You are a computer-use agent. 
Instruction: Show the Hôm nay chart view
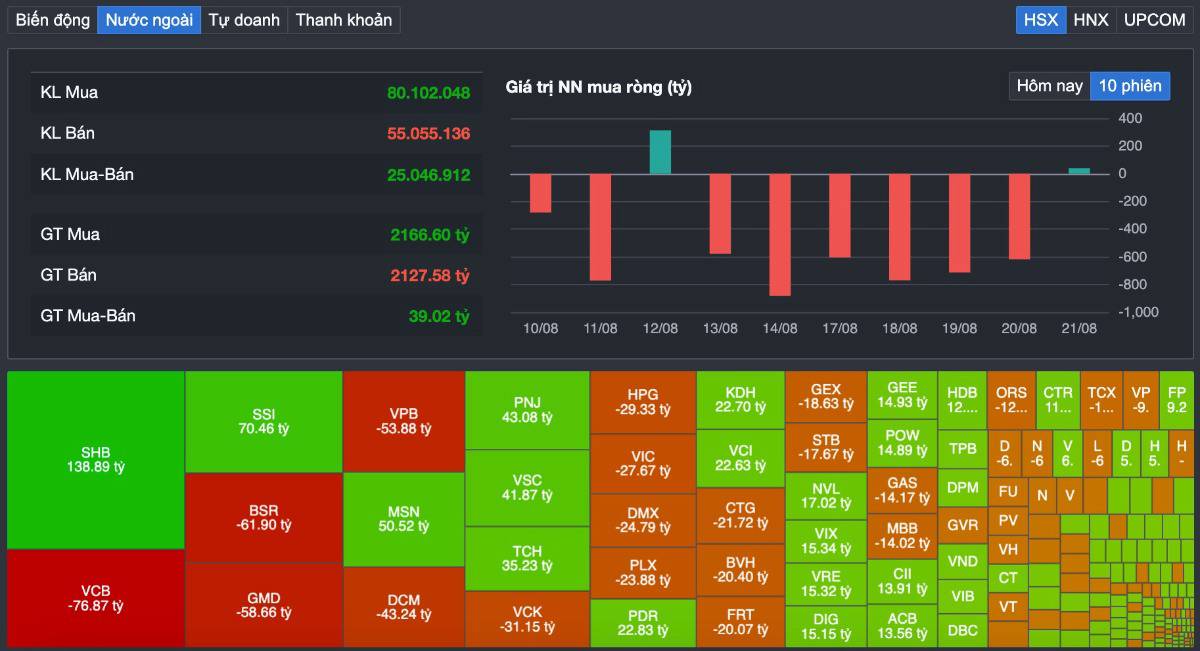click(x=1049, y=86)
